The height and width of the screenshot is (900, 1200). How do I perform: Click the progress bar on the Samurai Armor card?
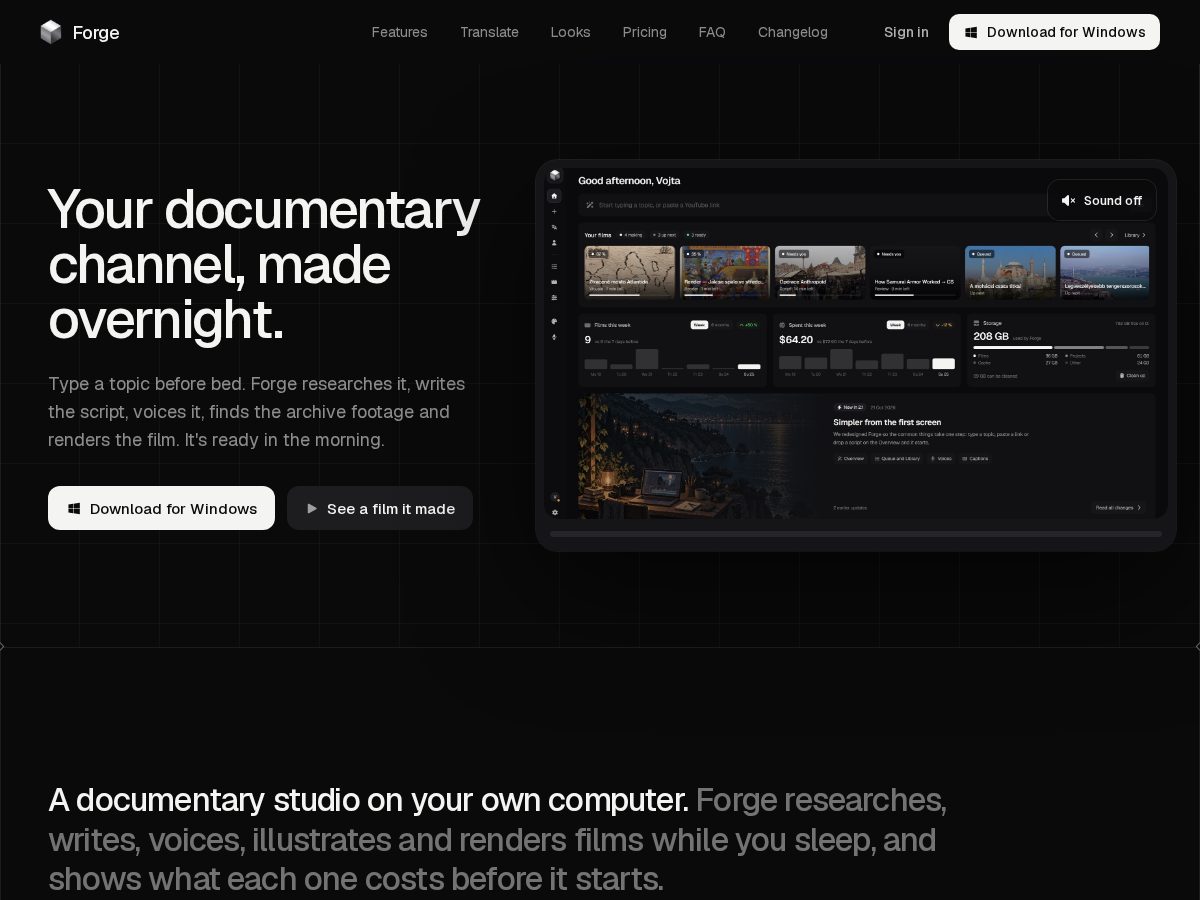915,295
